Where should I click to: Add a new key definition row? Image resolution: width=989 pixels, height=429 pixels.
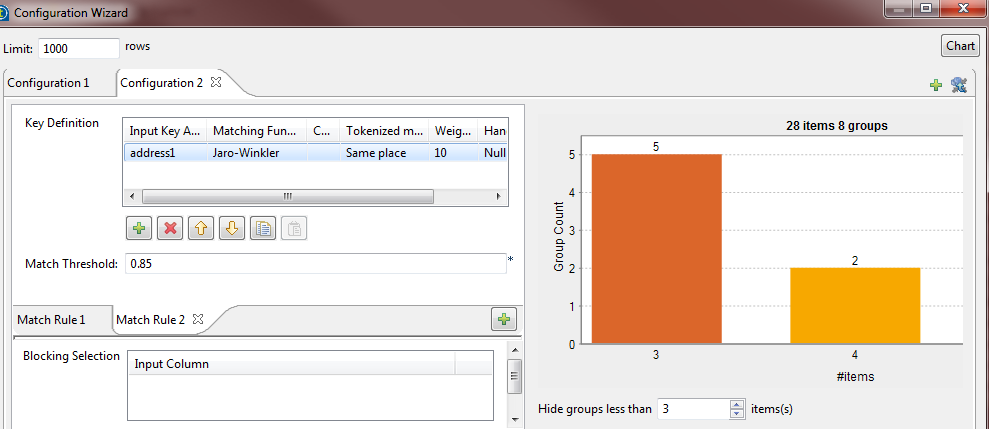tap(139, 229)
